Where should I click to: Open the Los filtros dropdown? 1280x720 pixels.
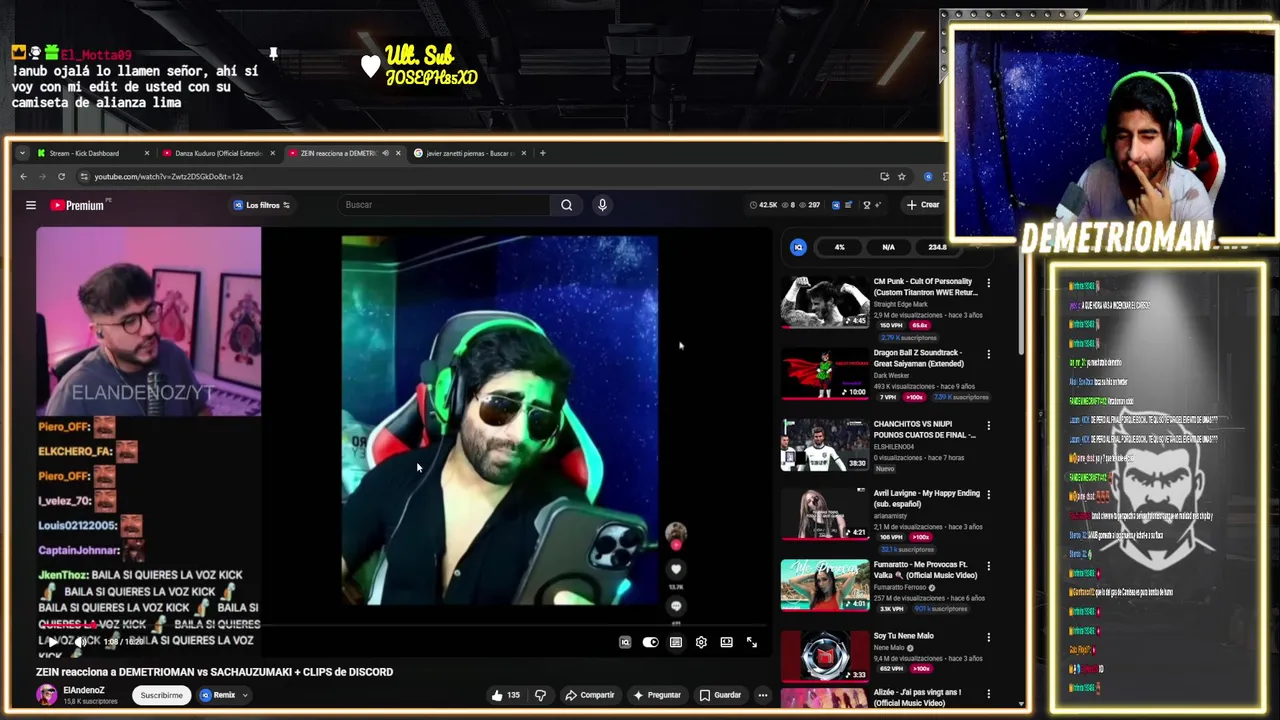coord(262,205)
